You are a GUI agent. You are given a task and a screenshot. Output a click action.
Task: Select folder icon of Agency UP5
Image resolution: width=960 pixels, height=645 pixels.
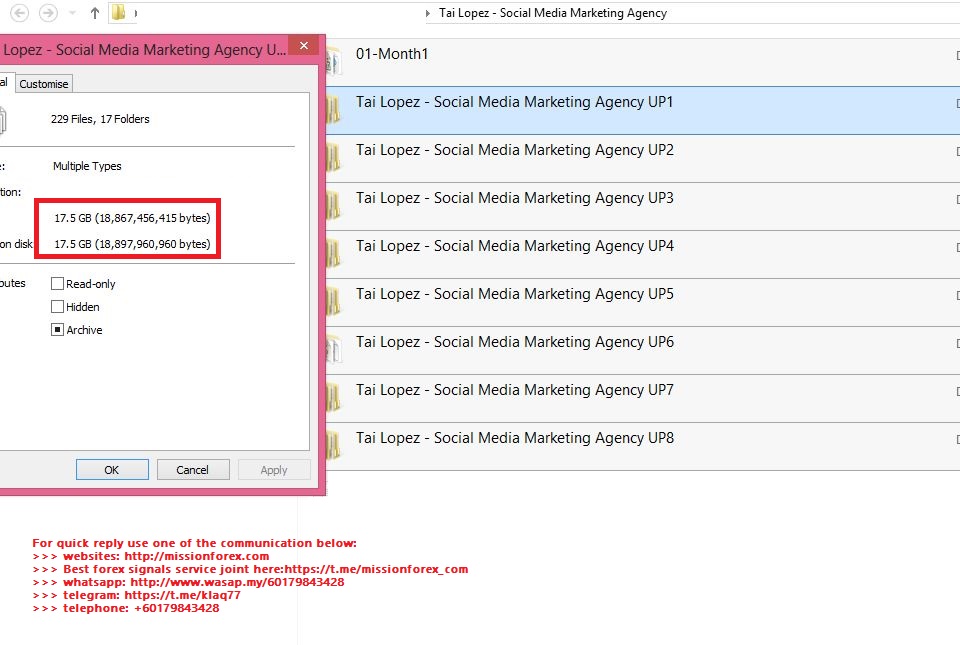[x=333, y=302]
